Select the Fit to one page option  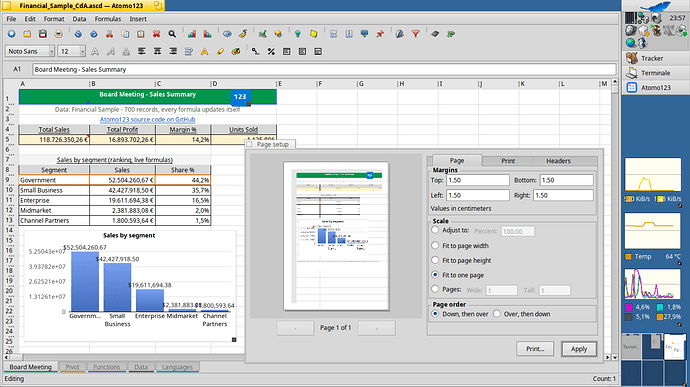[435, 275]
